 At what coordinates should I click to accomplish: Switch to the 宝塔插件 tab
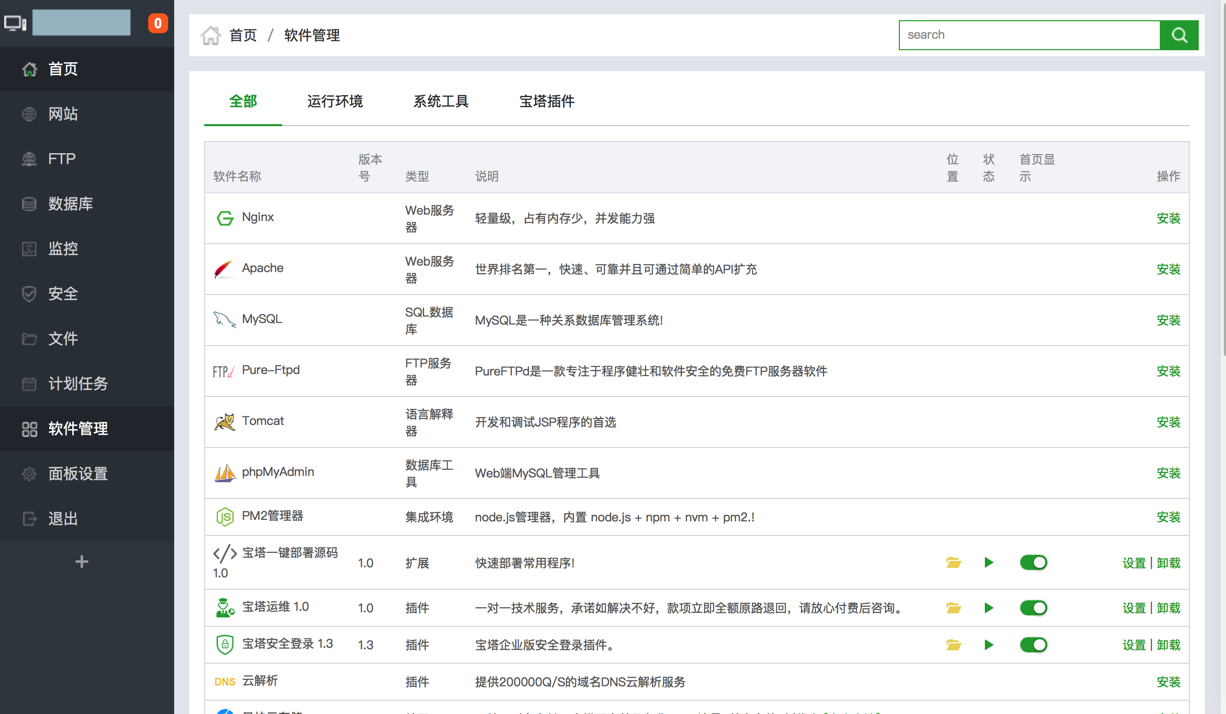point(547,101)
